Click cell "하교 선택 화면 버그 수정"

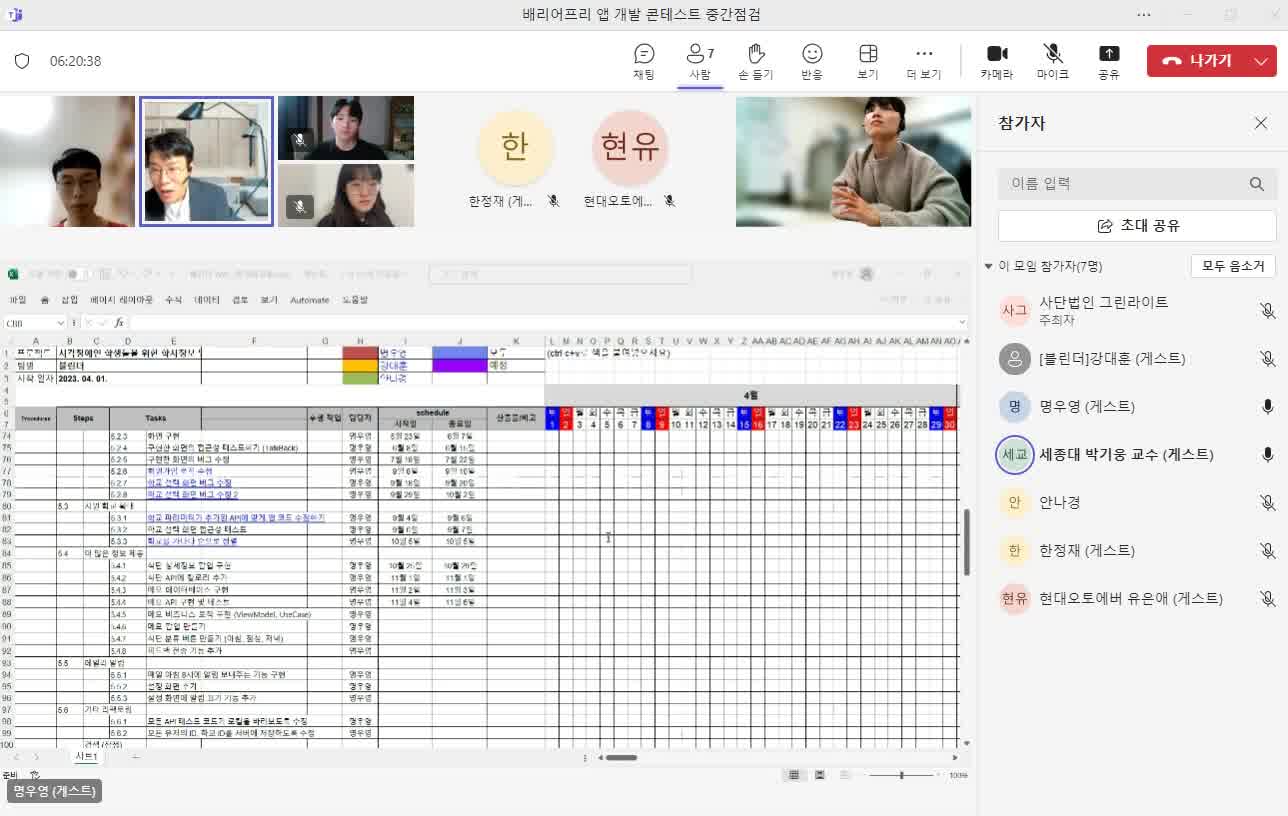tap(189, 482)
